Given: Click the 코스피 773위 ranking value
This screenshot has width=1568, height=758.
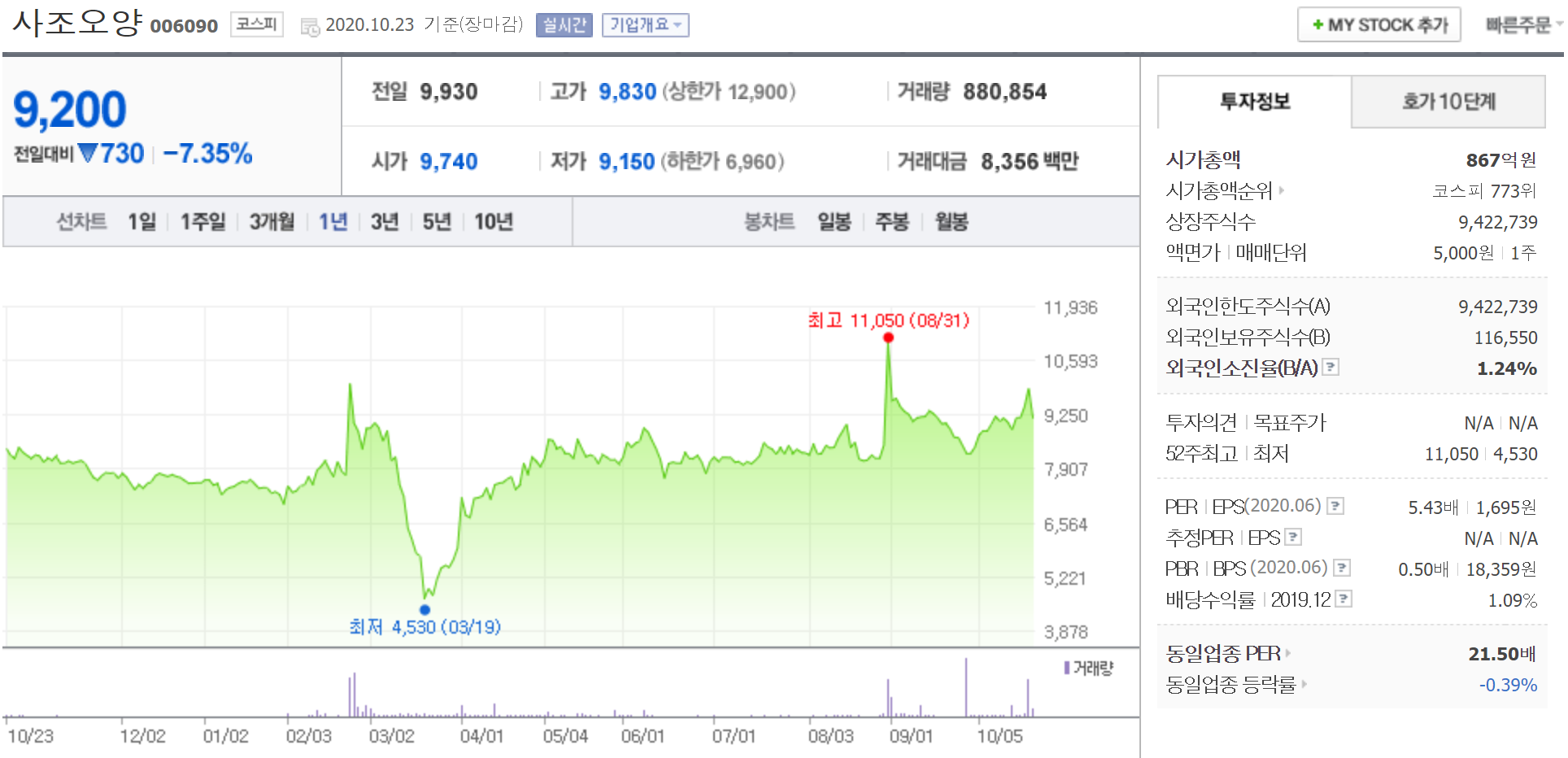Looking at the screenshot, I should (1484, 190).
